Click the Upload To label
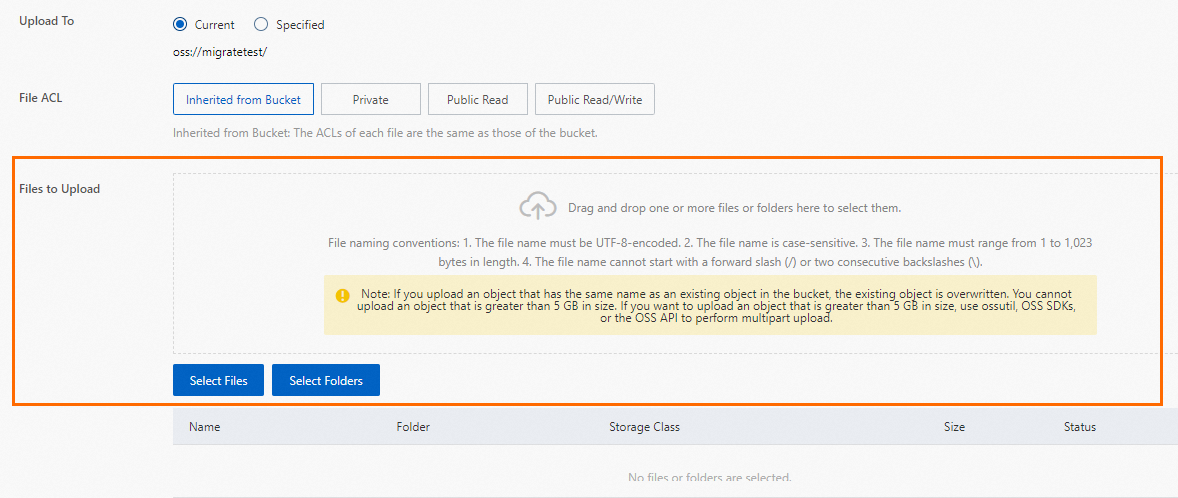 click(x=47, y=21)
